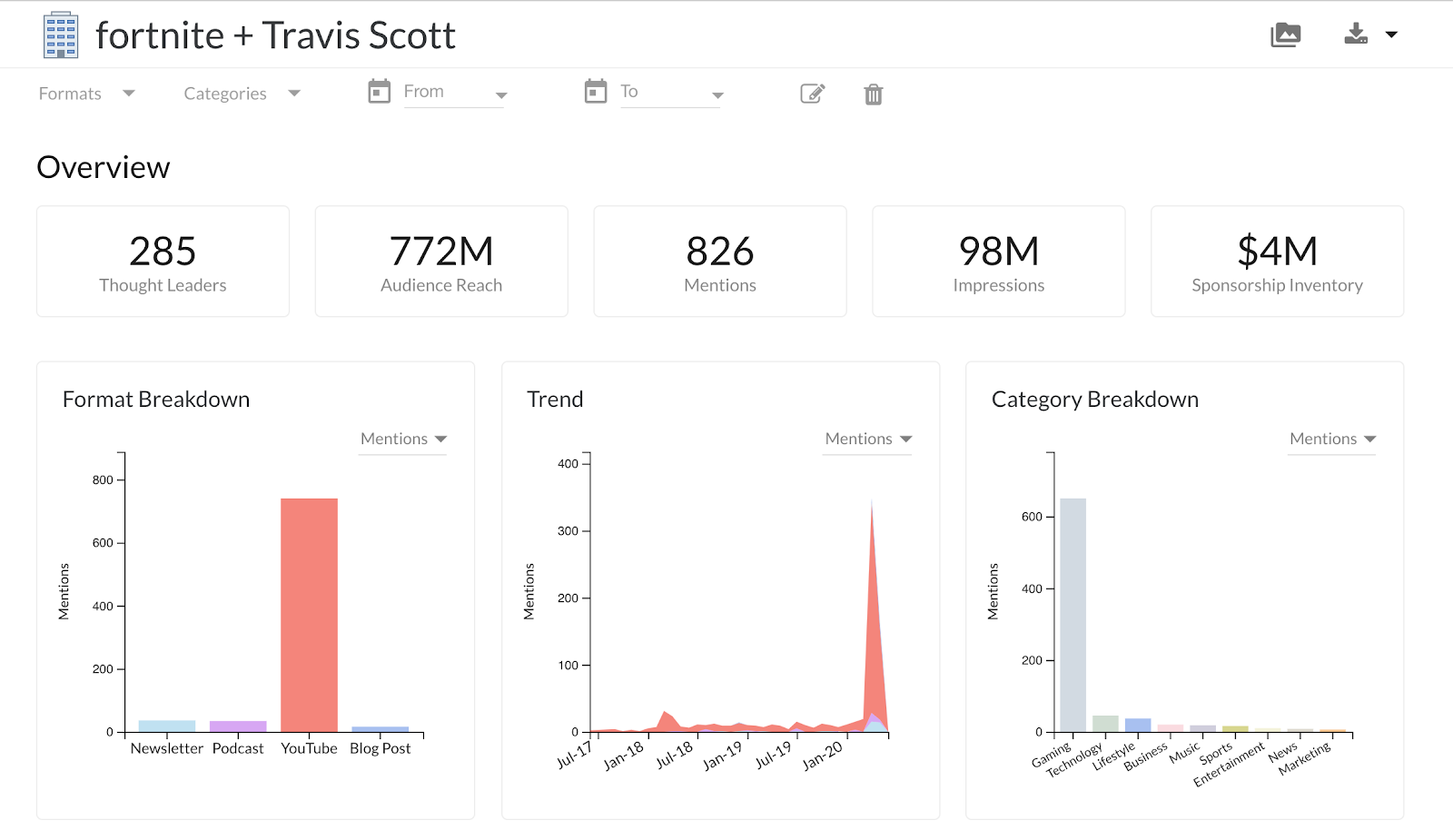Click the download icon
This screenshot has width=1453, height=840.
[x=1356, y=34]
